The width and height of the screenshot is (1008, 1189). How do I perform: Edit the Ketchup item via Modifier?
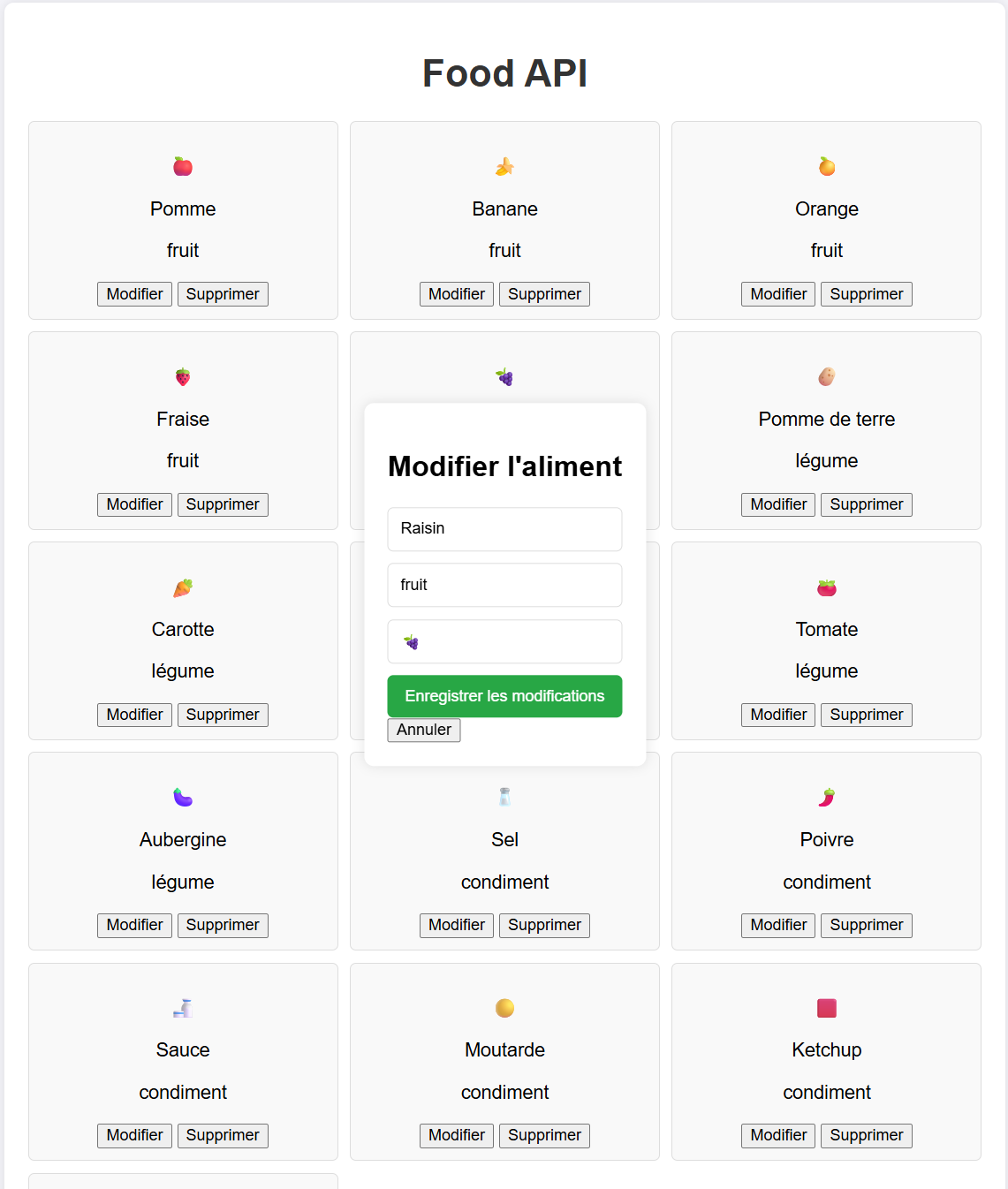(x=778, y=1135)
